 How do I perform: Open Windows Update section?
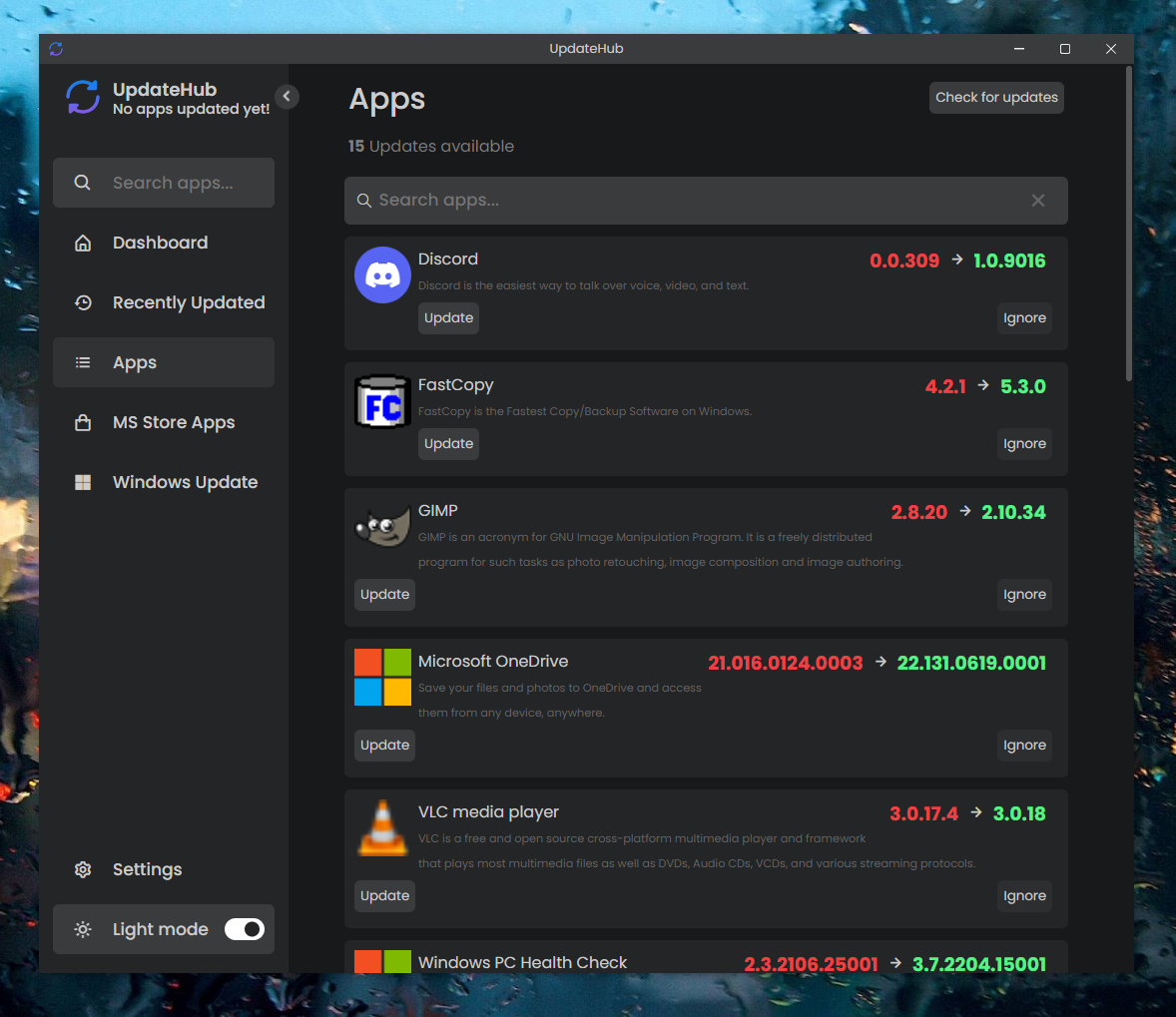[164, 482]
